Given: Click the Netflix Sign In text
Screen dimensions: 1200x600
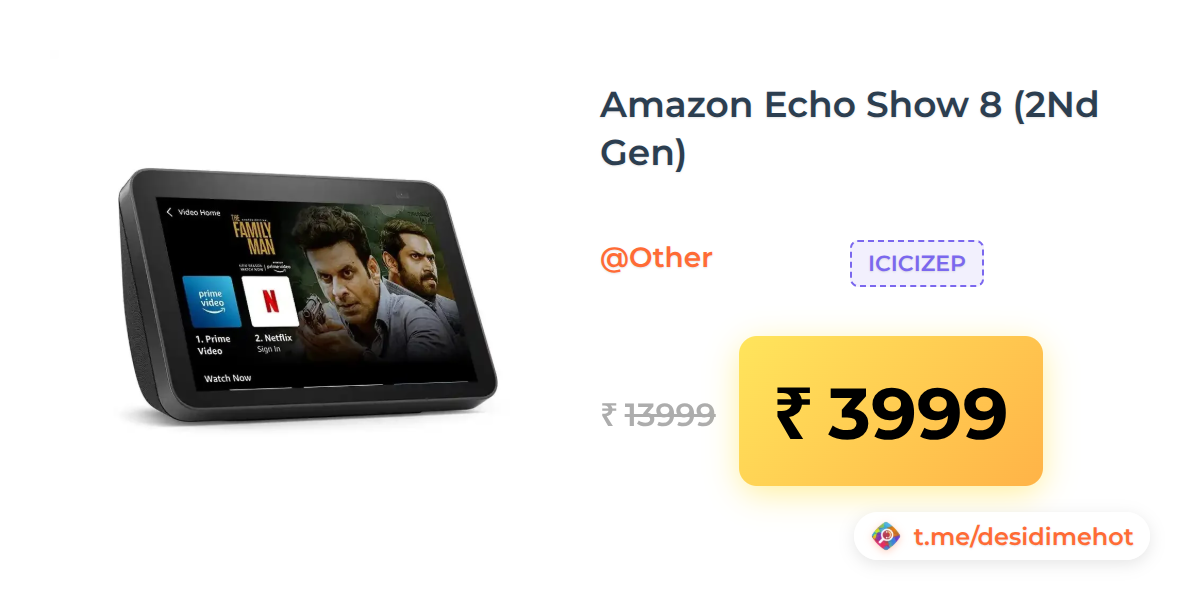Looking at the screenshot, I should coord(268,349).
